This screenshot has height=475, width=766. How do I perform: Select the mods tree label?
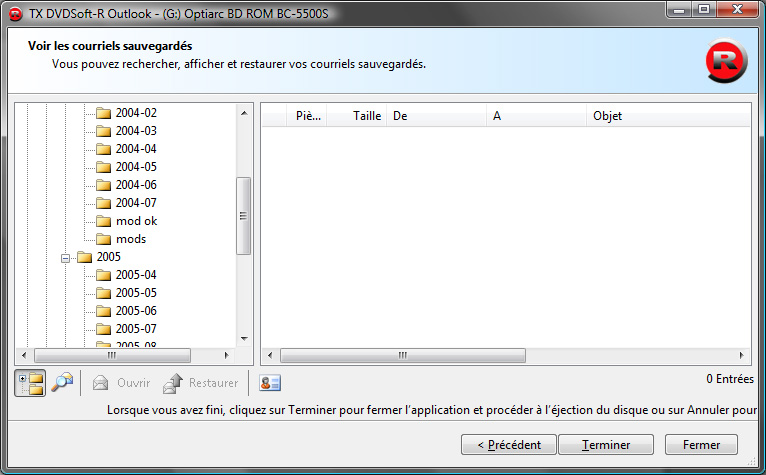click(131, 239)
